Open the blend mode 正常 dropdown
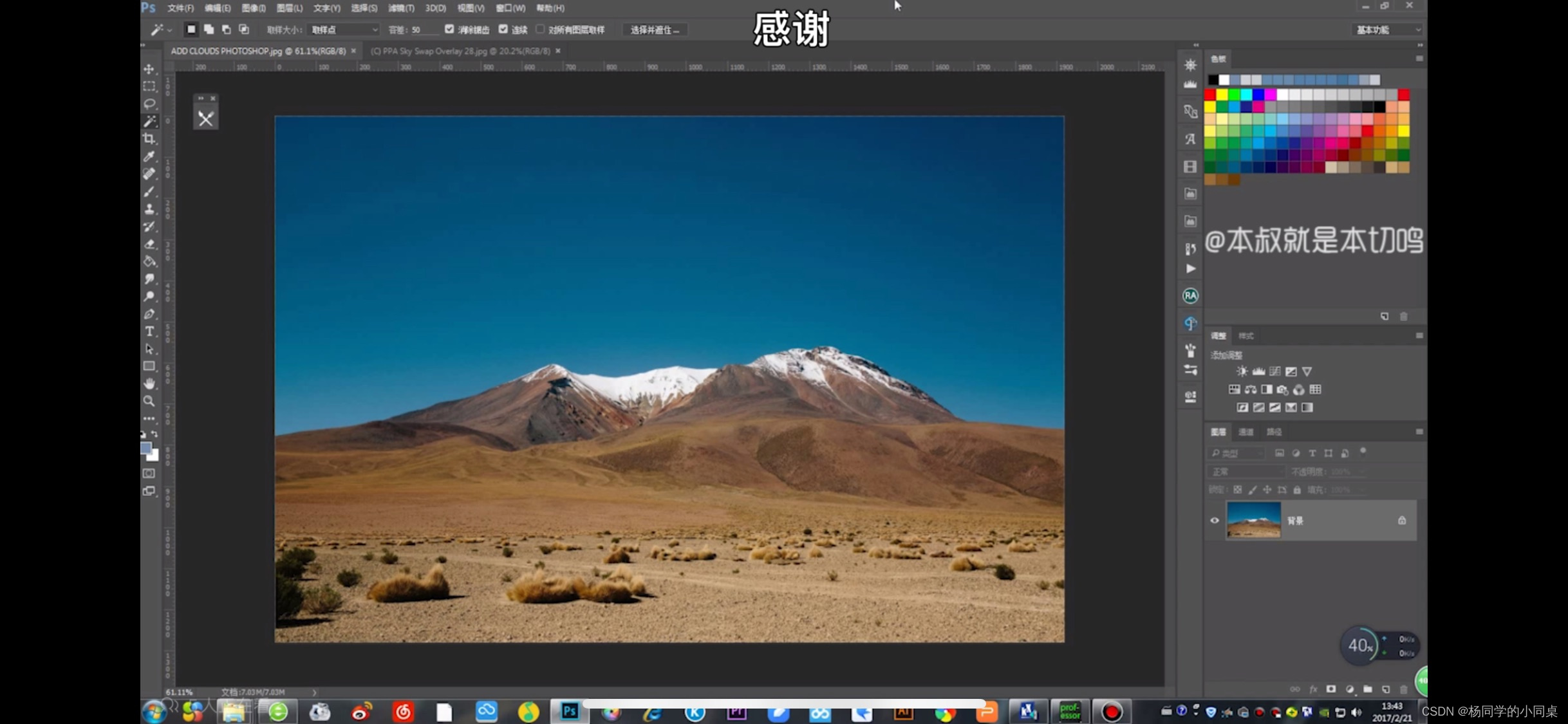Viewport: 1568px width, 724px height. click(1246, 472)
